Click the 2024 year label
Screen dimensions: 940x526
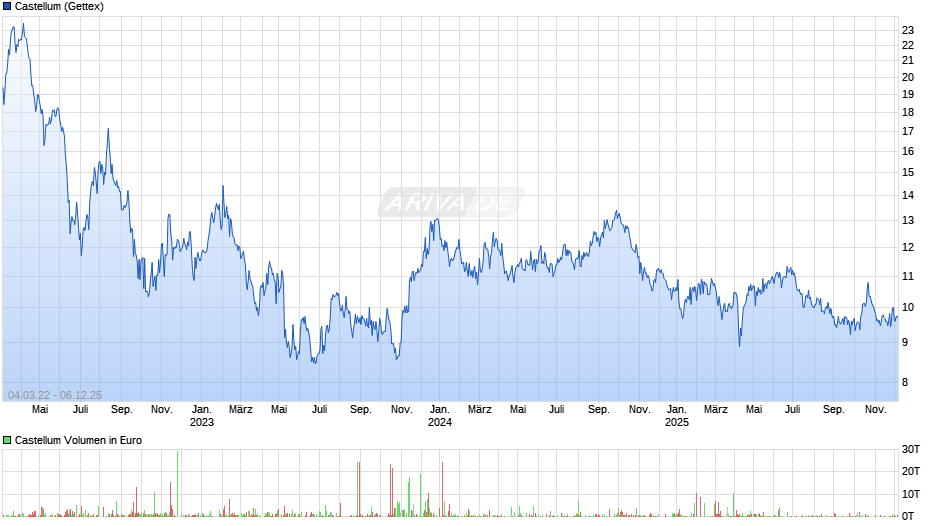pos(439,422)
